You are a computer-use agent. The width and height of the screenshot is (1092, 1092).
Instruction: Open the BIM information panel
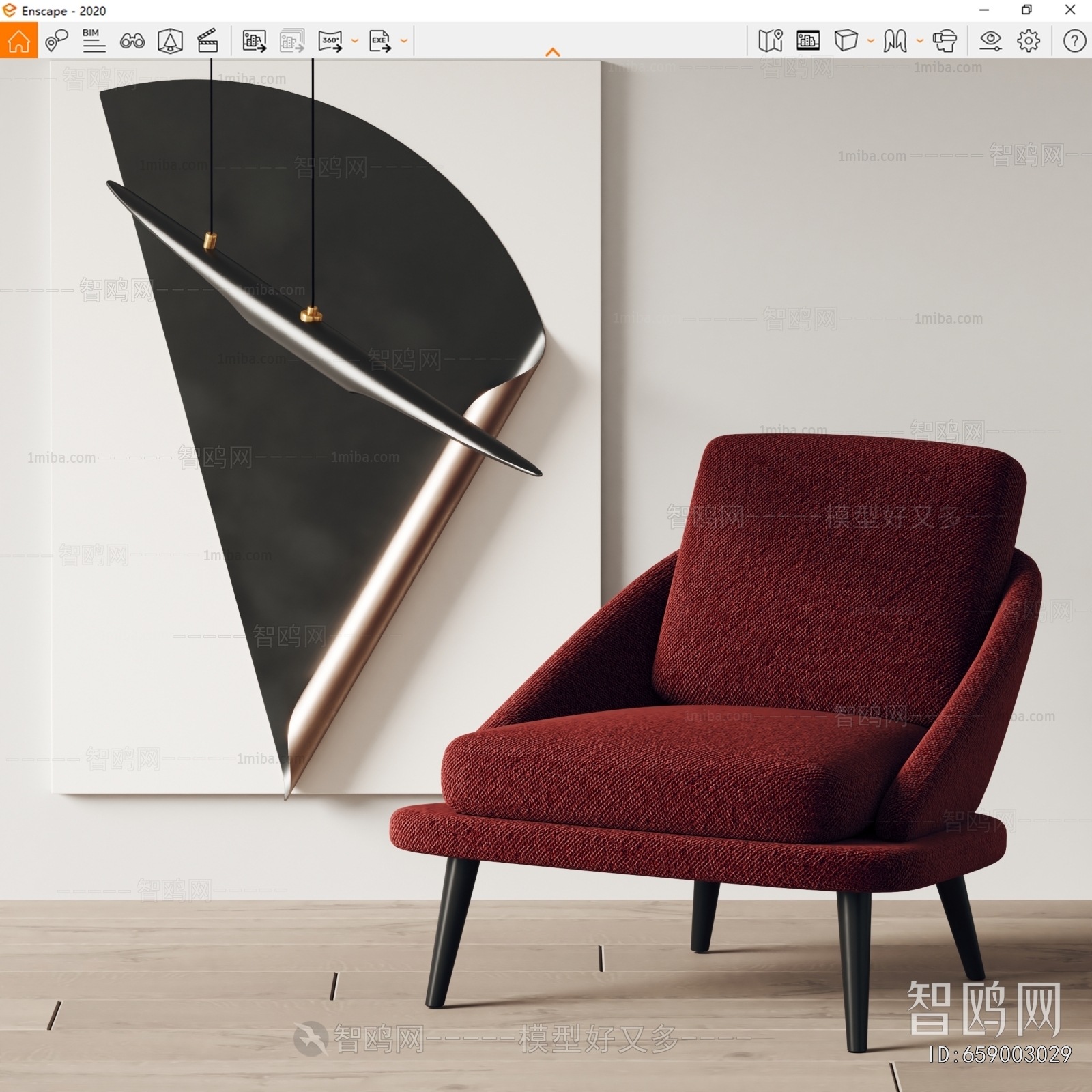point(94,41)
